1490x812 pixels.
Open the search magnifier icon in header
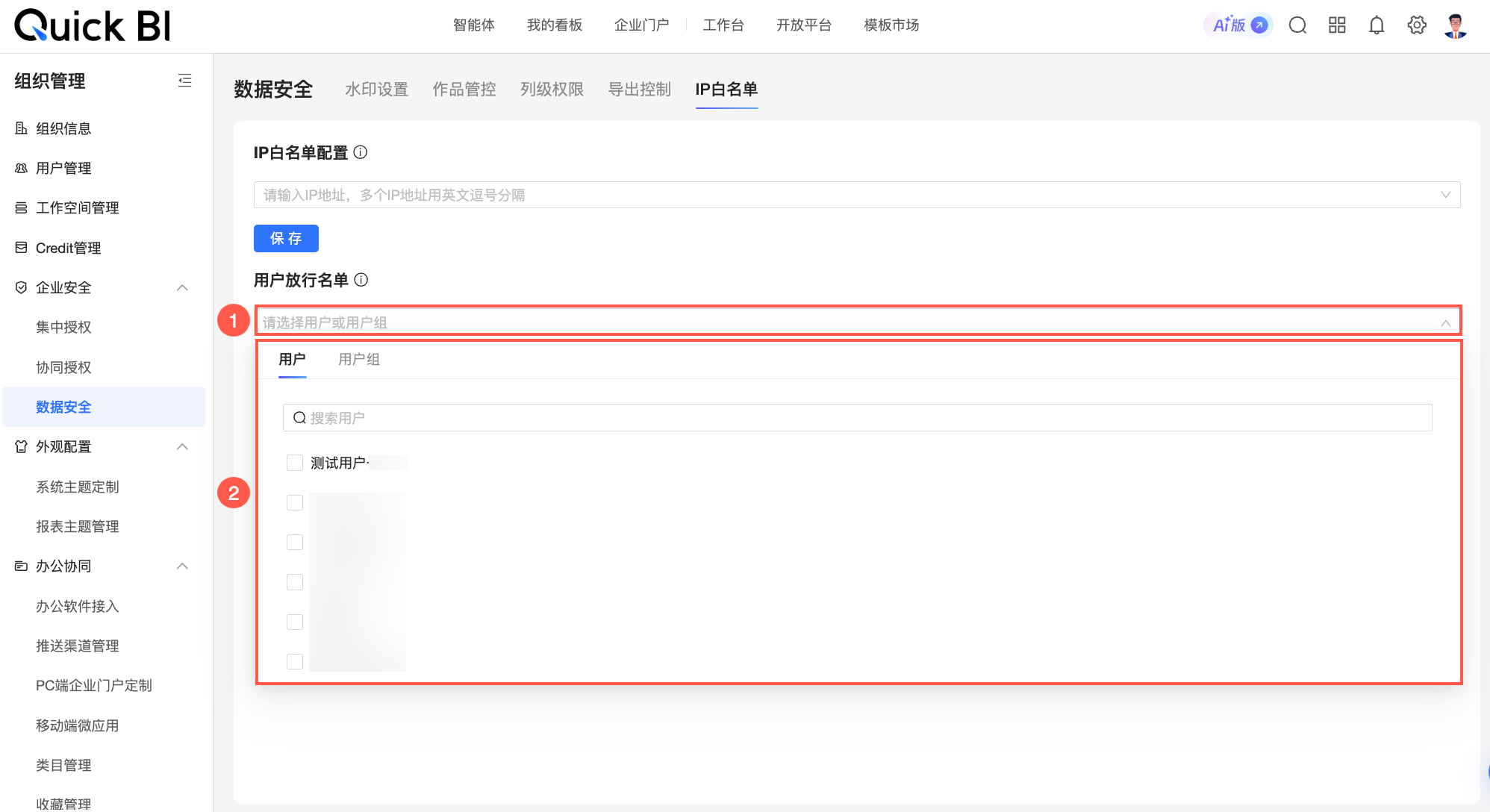(x=1298, y=25)
